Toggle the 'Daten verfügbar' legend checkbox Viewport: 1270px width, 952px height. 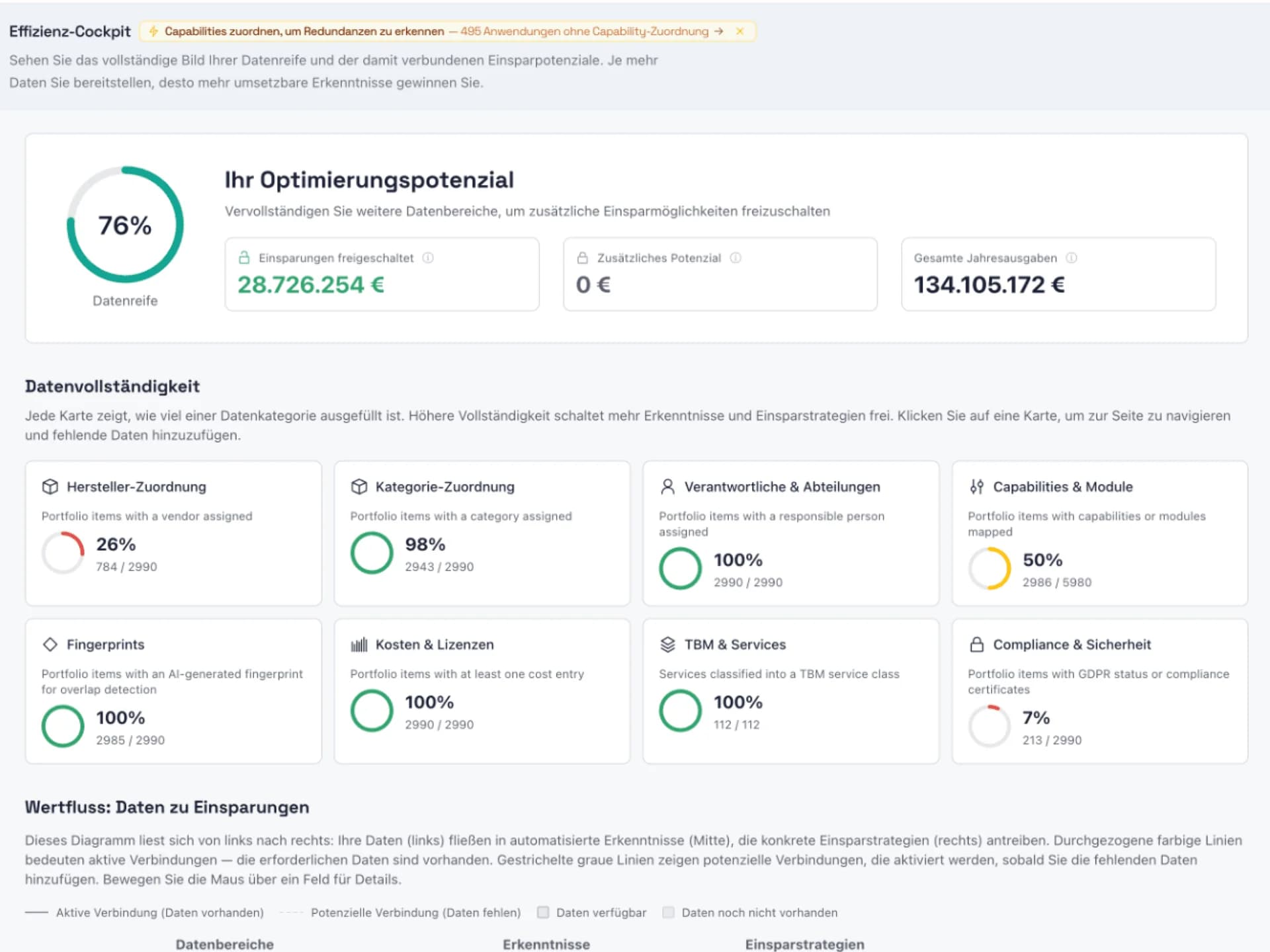click(543, 912)
